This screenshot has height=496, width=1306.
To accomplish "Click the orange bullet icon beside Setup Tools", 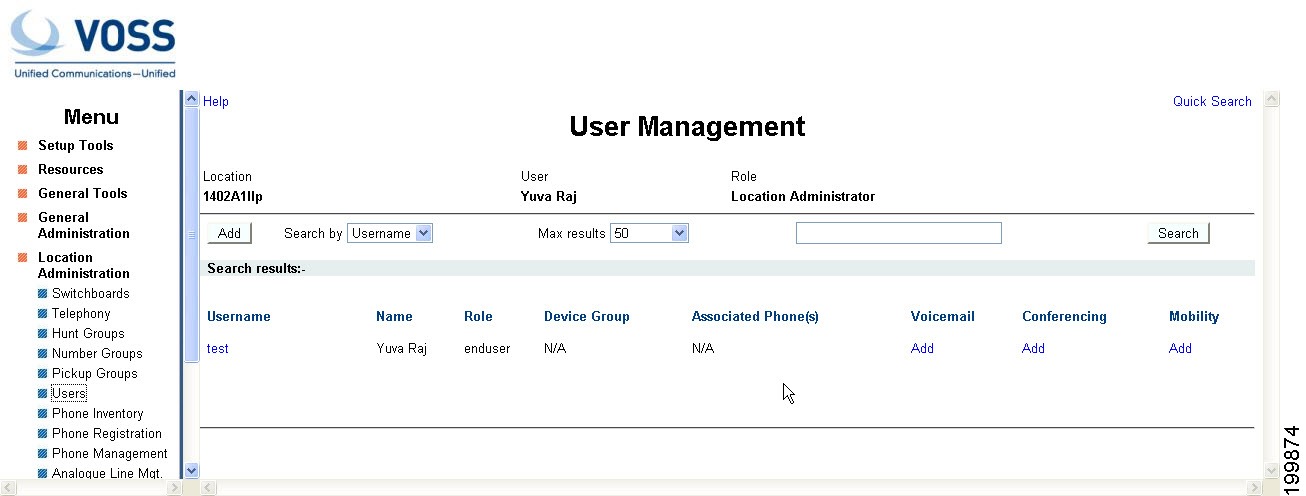I will click(x=22, y=146).
